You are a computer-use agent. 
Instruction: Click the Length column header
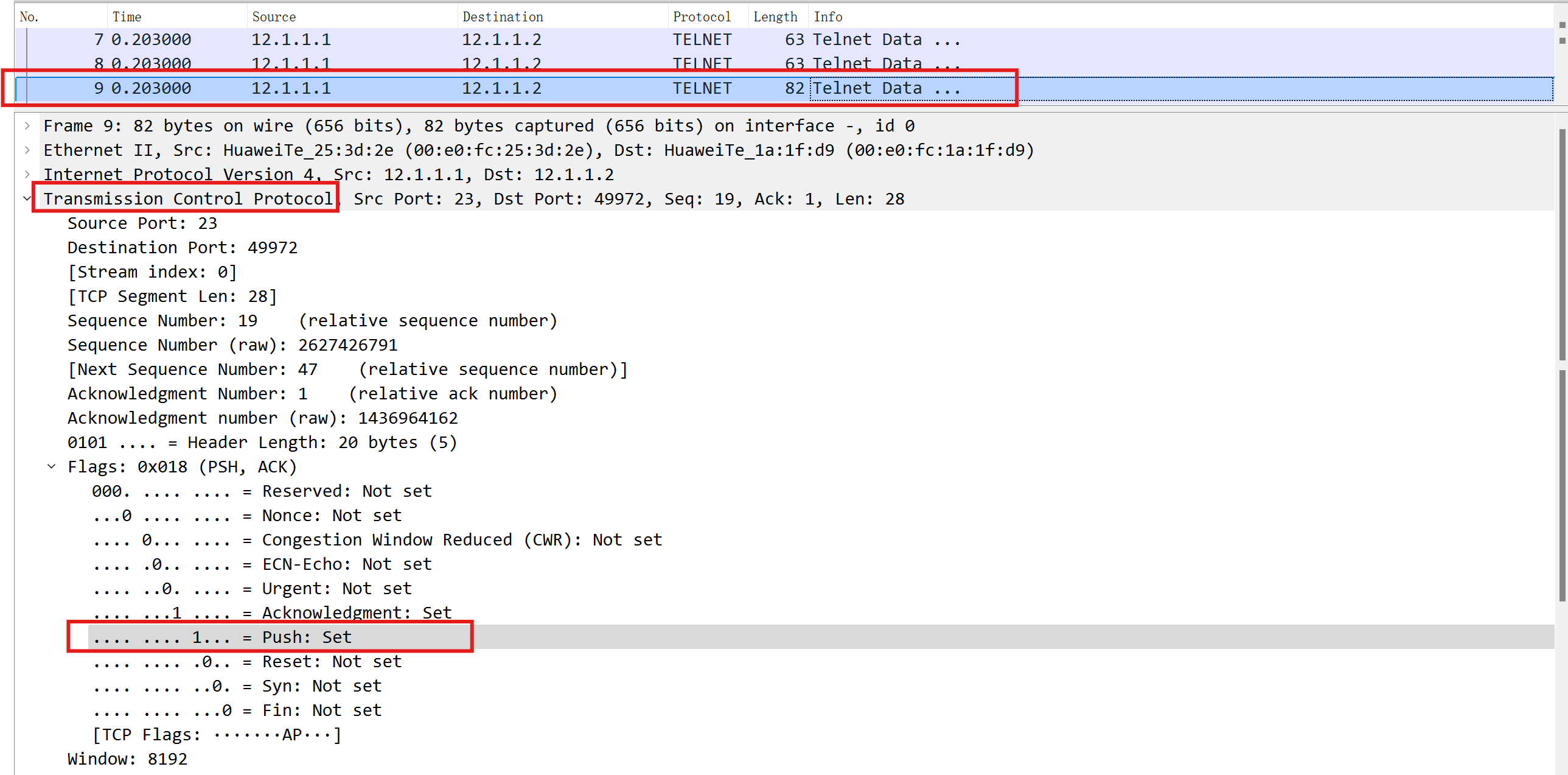[775, 17]
